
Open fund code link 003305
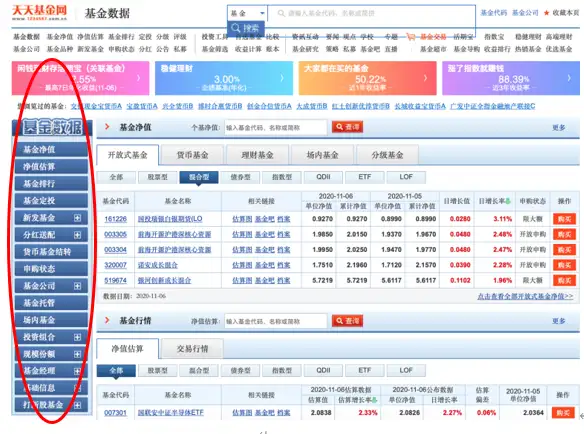115,234
